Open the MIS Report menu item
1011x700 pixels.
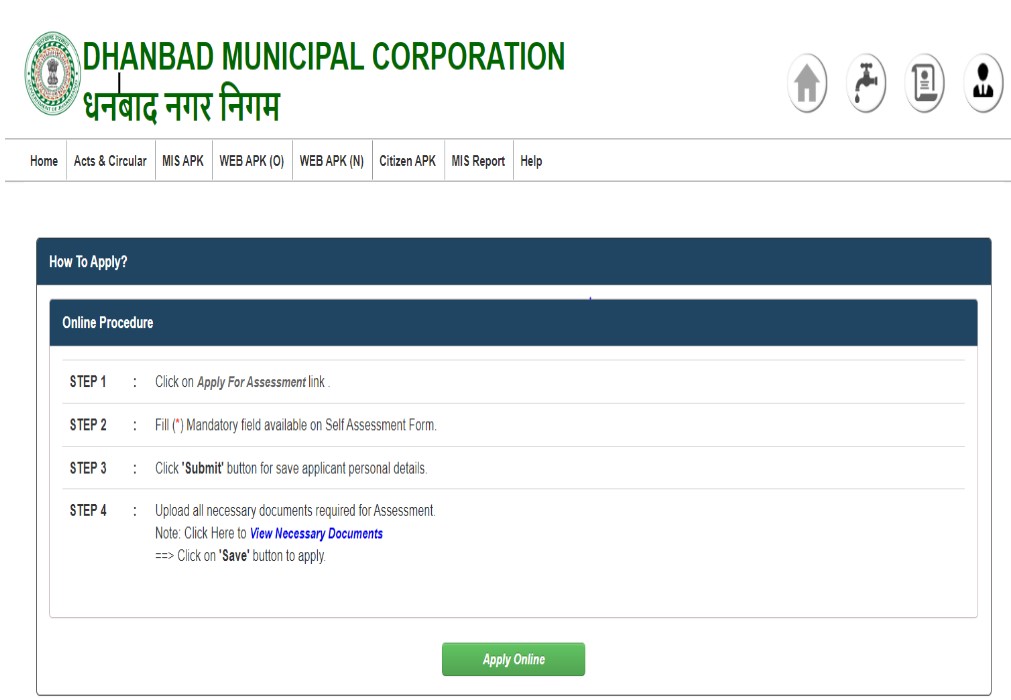coord(478,160)
